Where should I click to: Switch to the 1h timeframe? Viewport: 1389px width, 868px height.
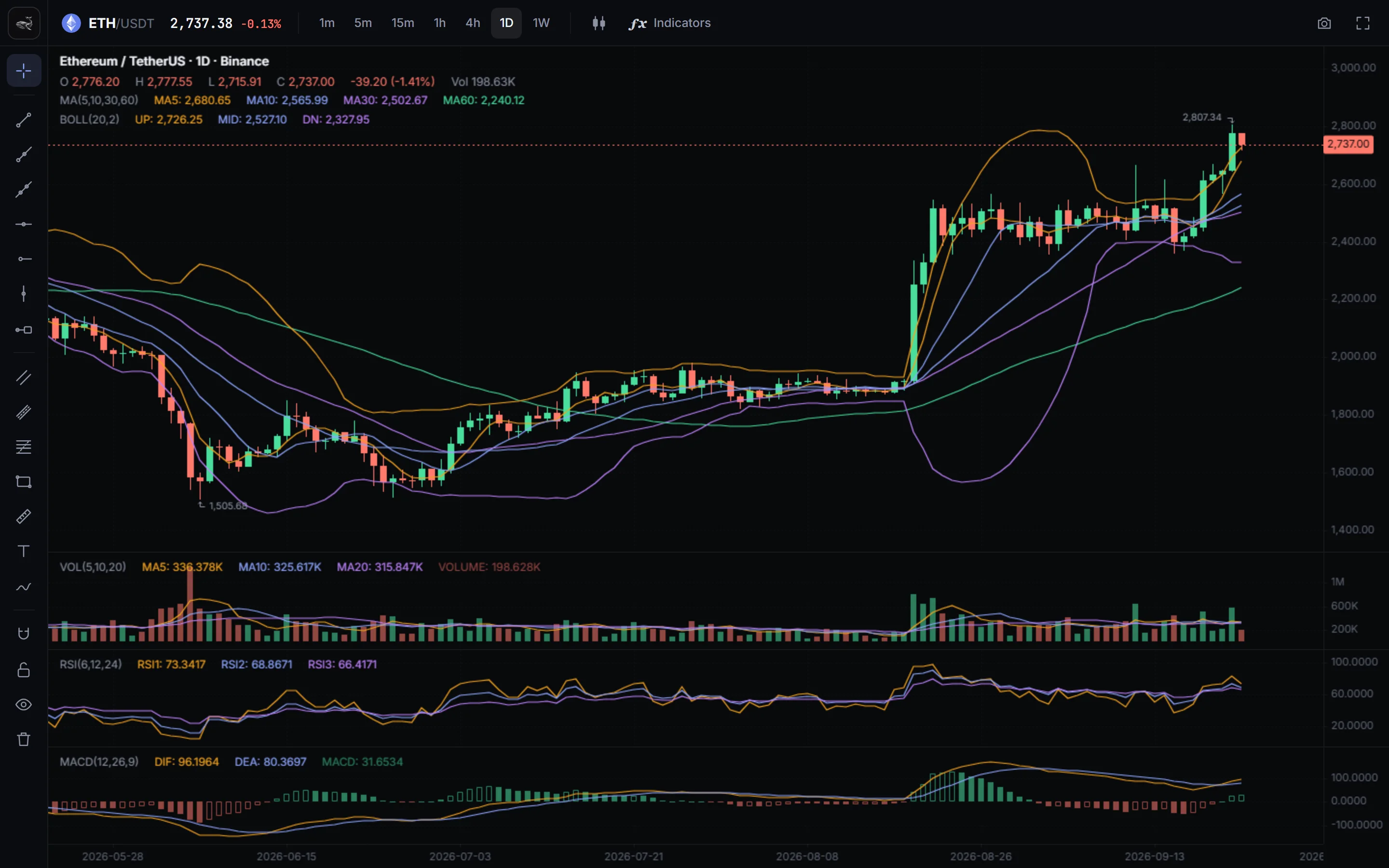[x=440, y=23]
